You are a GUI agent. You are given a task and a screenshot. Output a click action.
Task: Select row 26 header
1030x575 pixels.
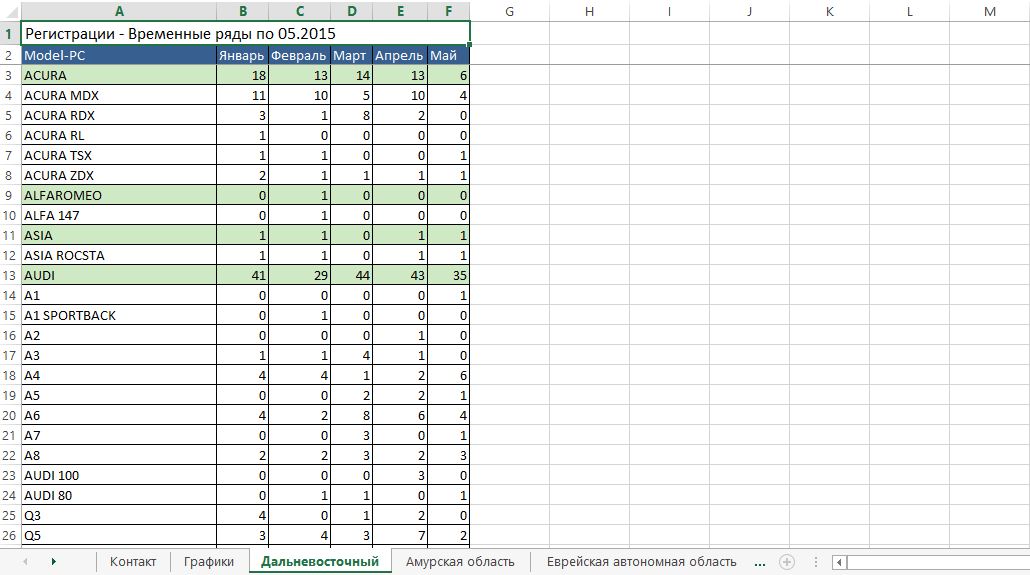tap(10, 536)
